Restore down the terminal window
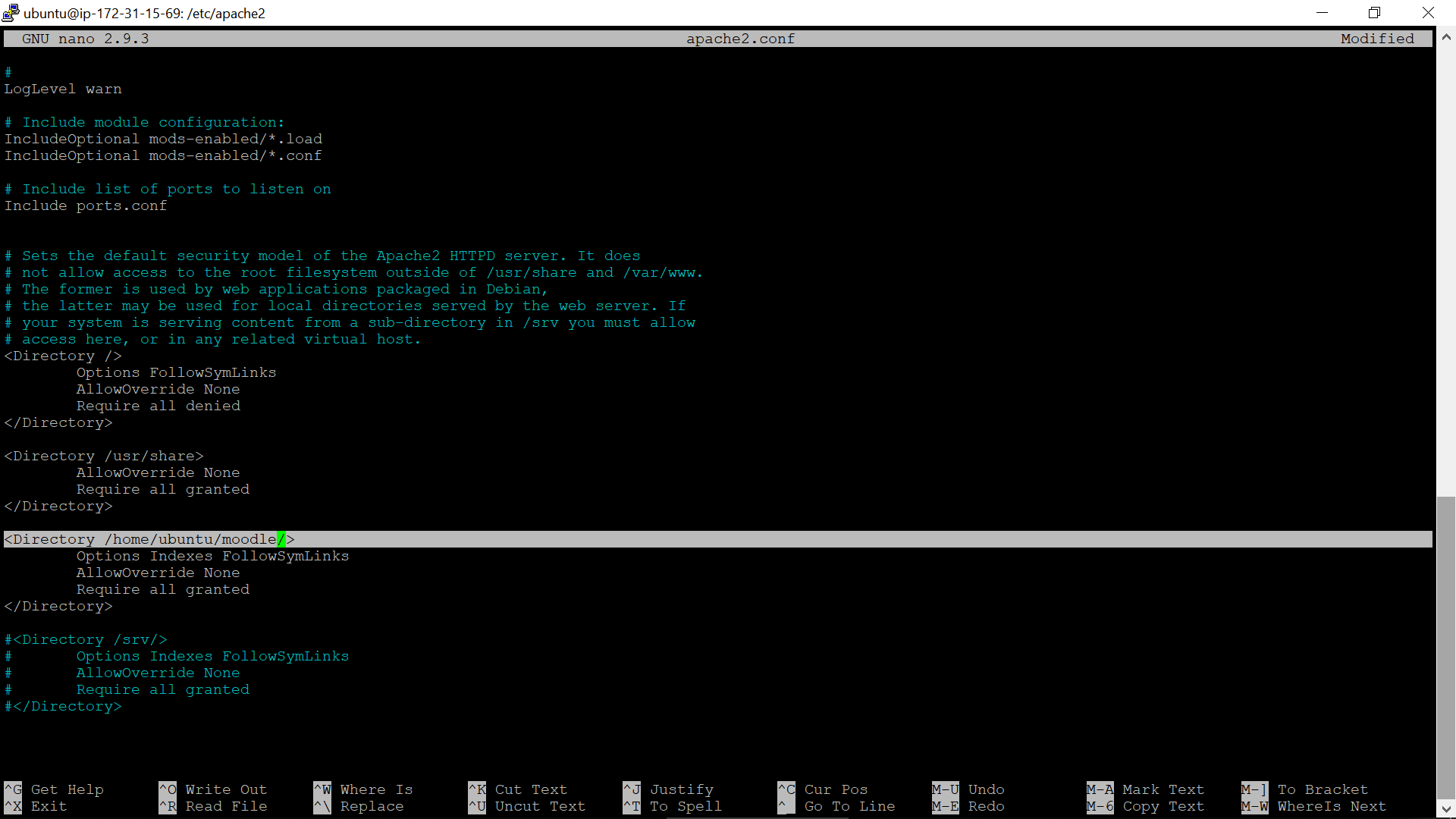Screen dimensions: 1456x819 click(1374, 12)
